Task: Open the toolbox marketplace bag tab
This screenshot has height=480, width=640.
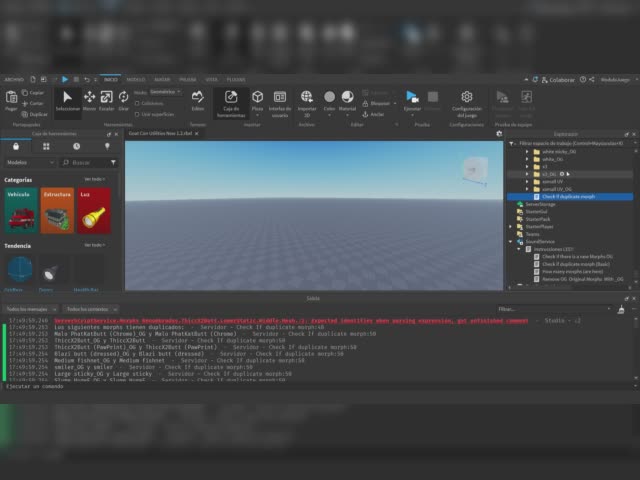Action: coord(16,147)
